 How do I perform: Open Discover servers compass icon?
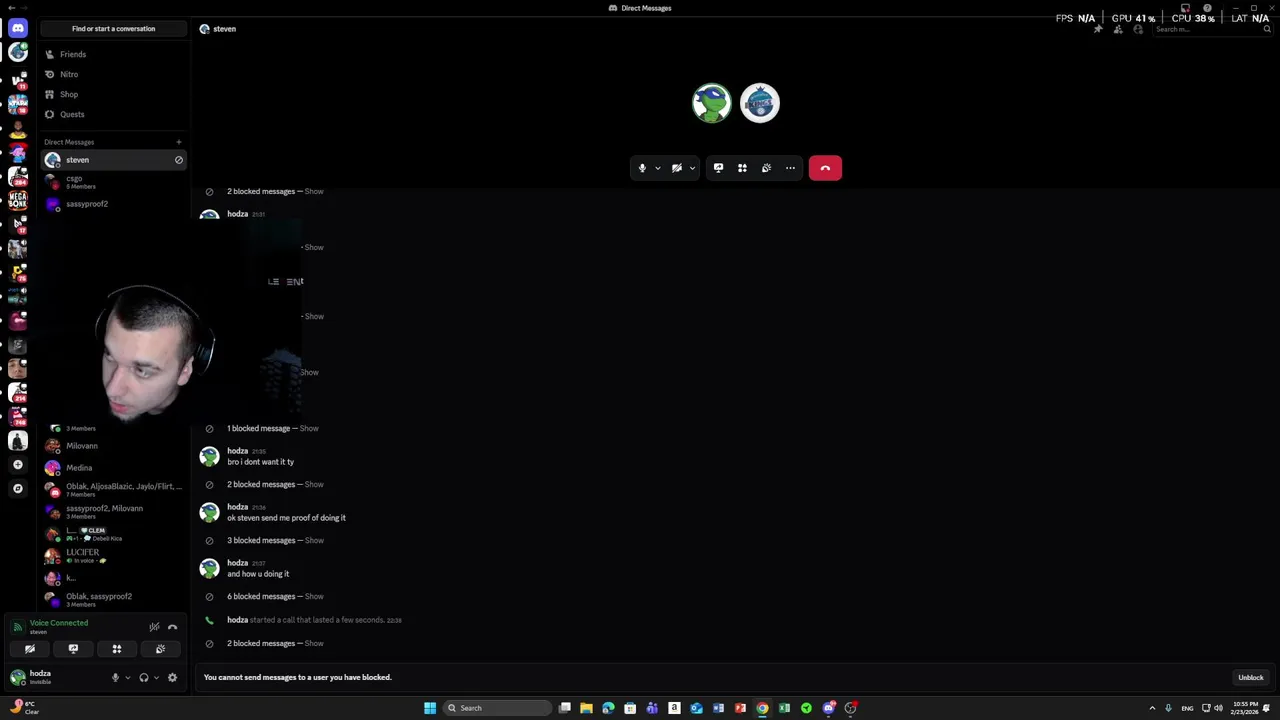click(x=17, y=489)
